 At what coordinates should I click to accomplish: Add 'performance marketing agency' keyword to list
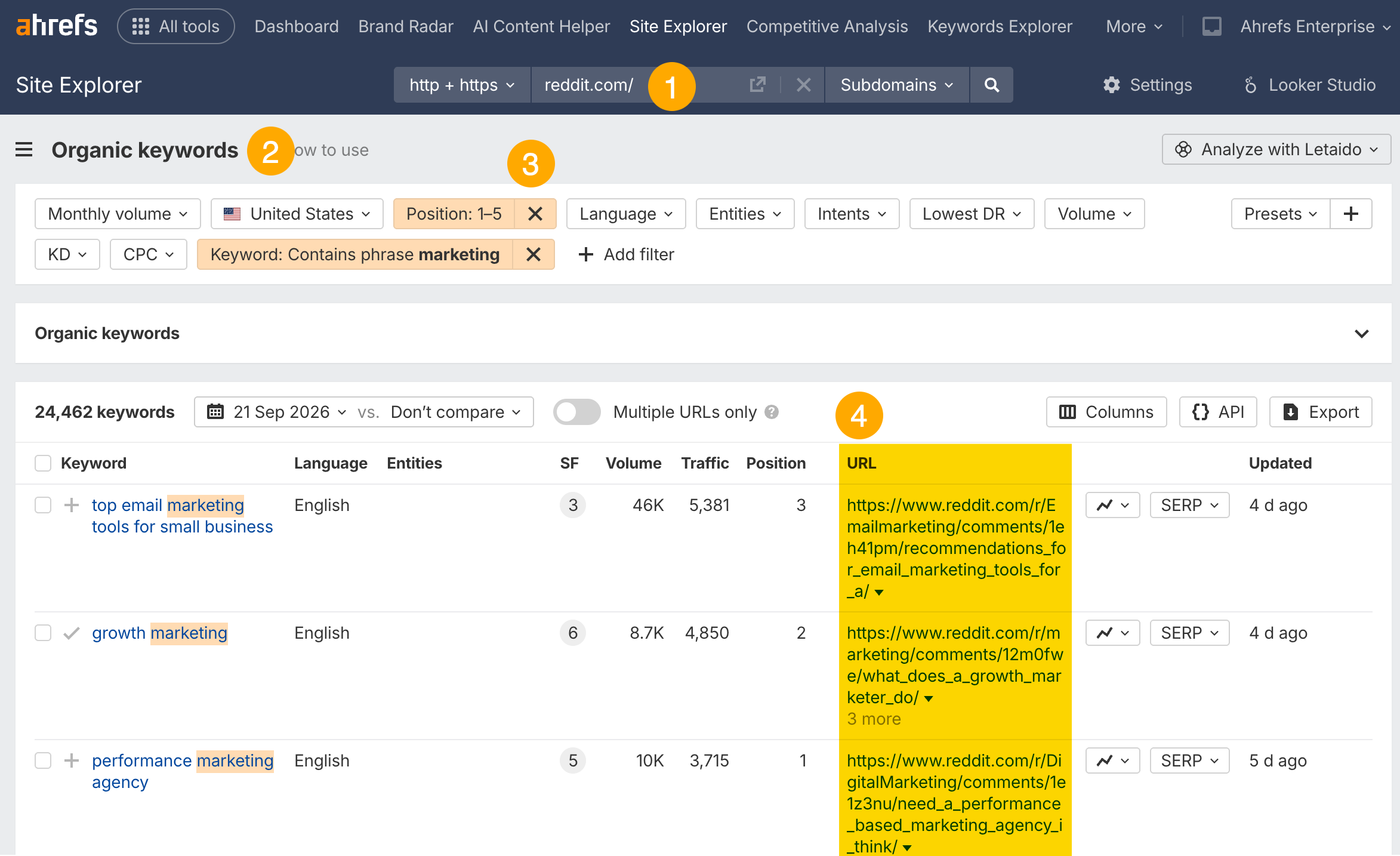(72, 760)
